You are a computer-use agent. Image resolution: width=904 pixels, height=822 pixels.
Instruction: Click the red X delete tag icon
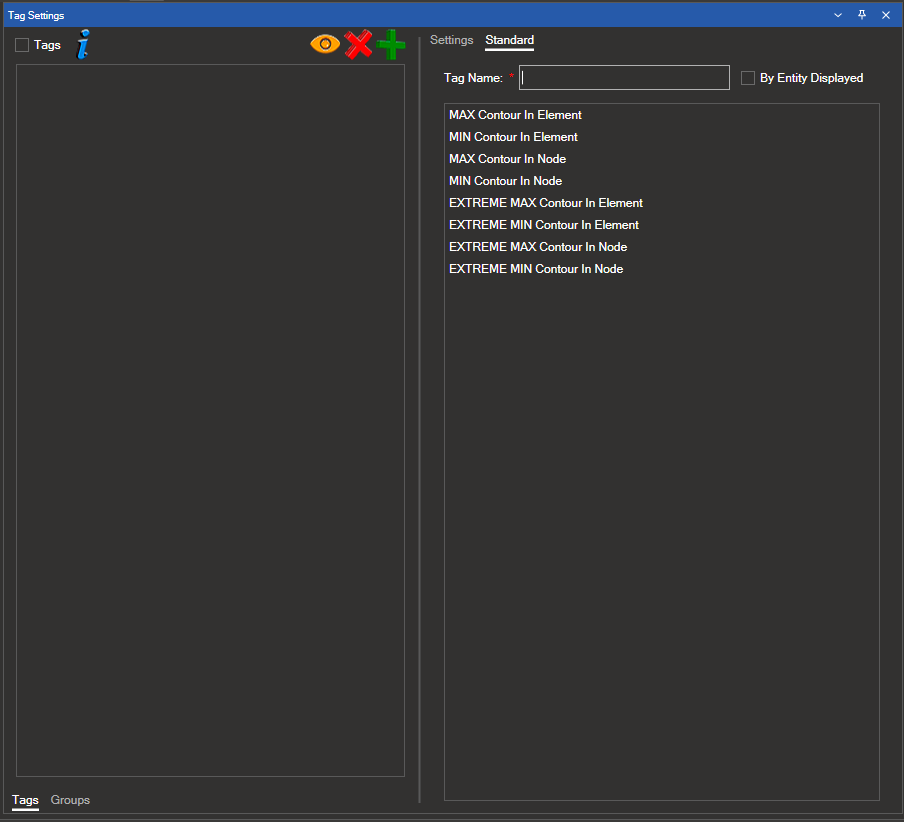click(358, 44)
